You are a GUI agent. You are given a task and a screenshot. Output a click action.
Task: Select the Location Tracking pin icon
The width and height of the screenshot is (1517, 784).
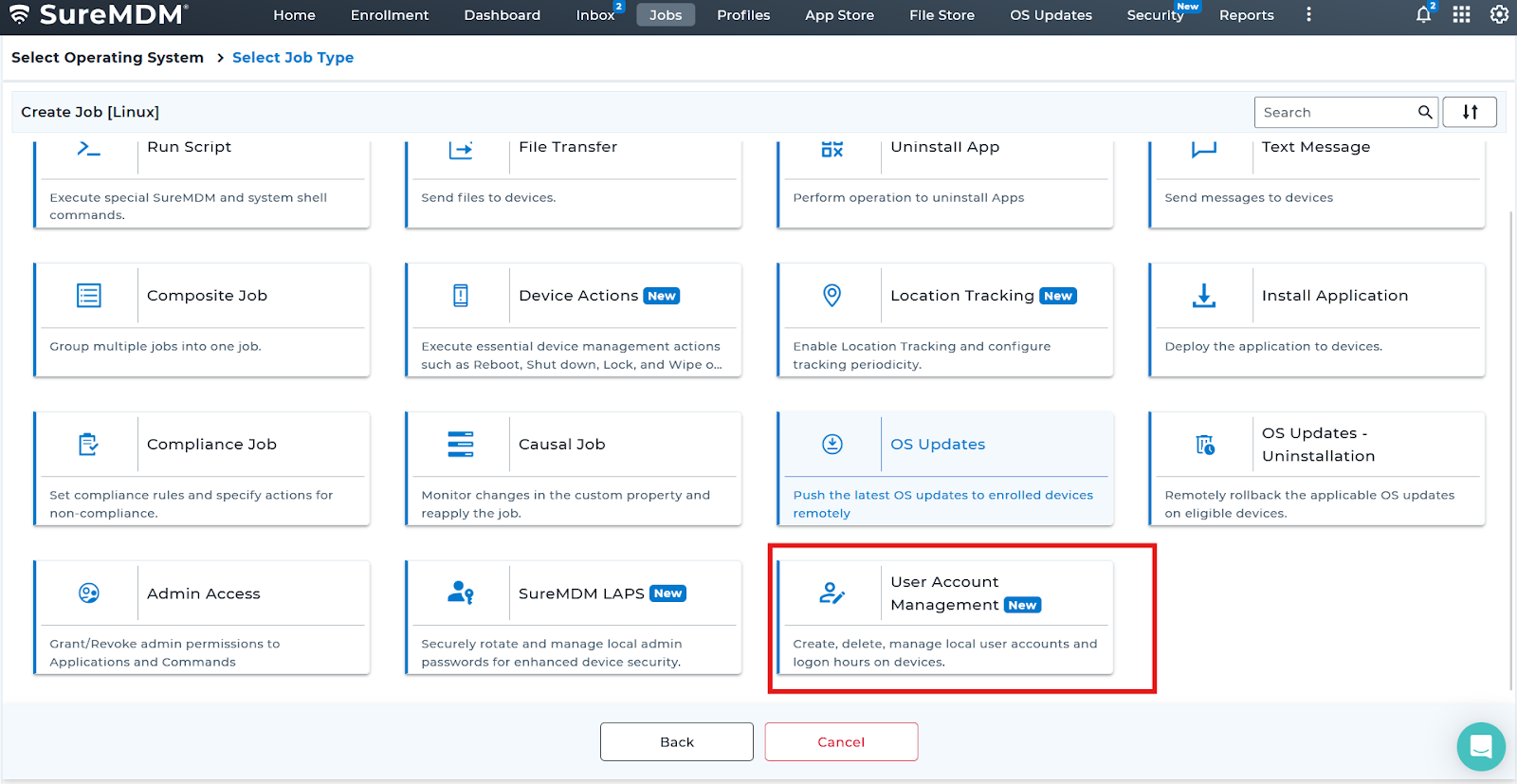(x=832, y=296)
